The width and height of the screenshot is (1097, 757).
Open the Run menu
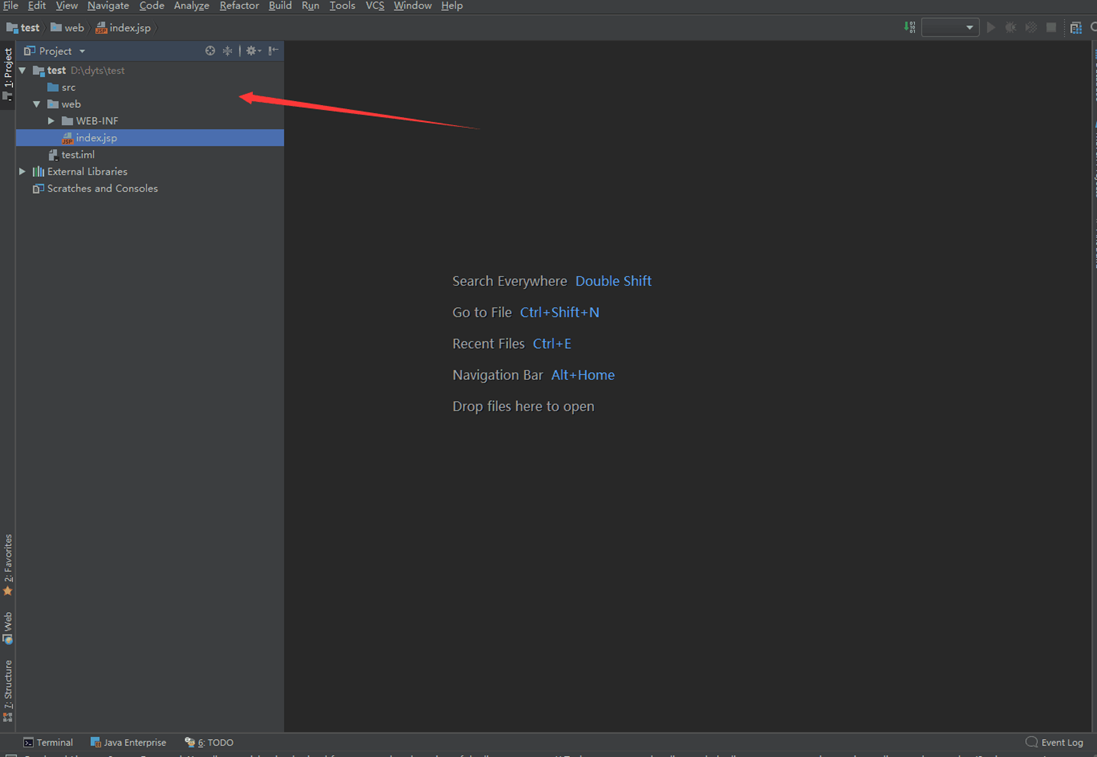pyautogui.click(x=311, y=6)
